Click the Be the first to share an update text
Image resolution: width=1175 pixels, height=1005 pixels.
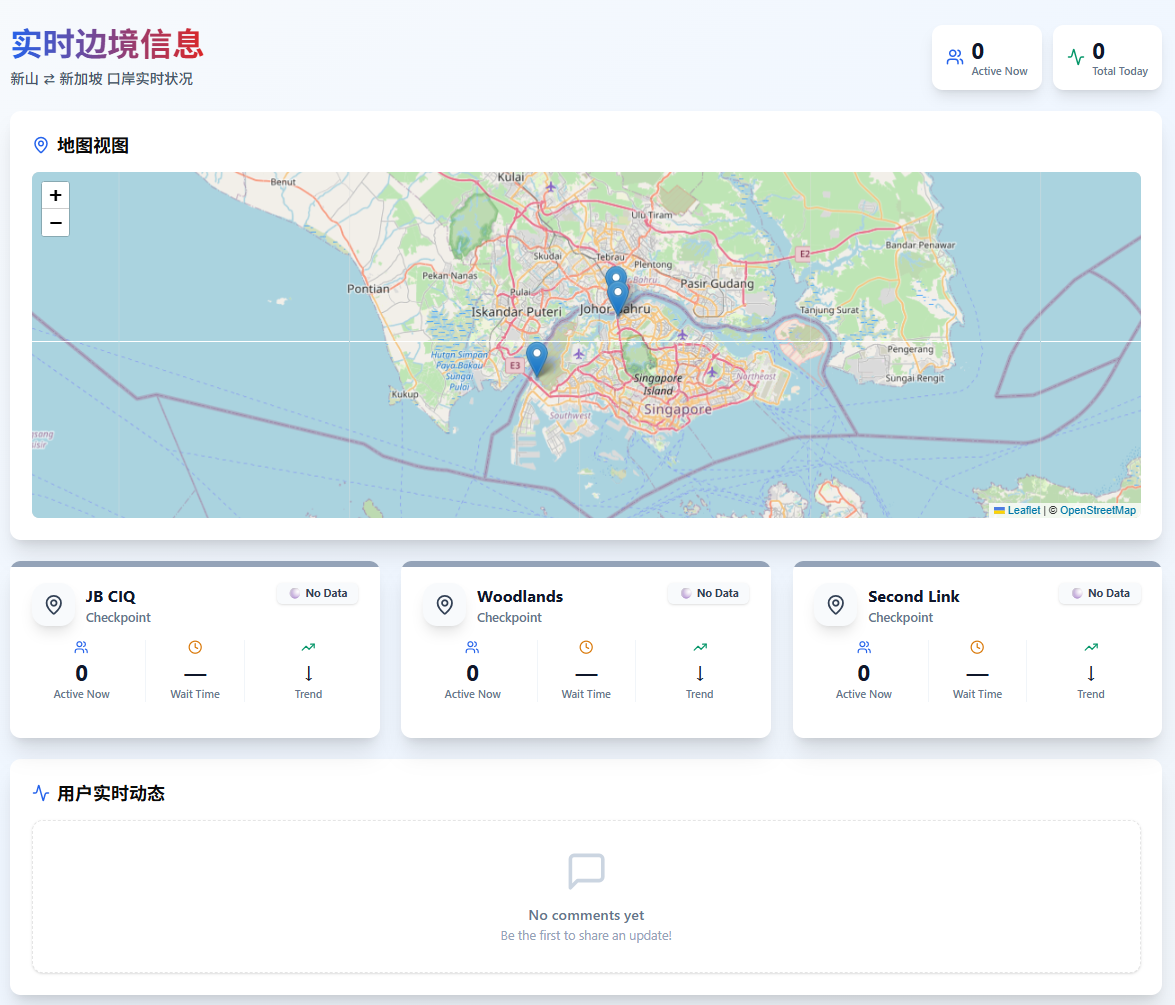click(x=586, y=935)
